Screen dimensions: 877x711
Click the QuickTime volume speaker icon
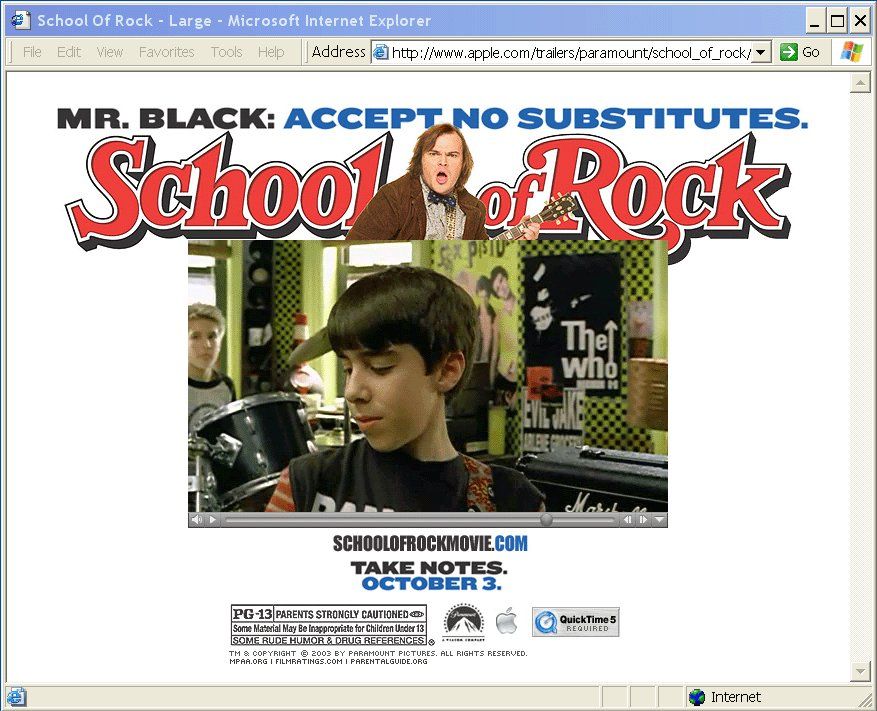pos(196,520)
